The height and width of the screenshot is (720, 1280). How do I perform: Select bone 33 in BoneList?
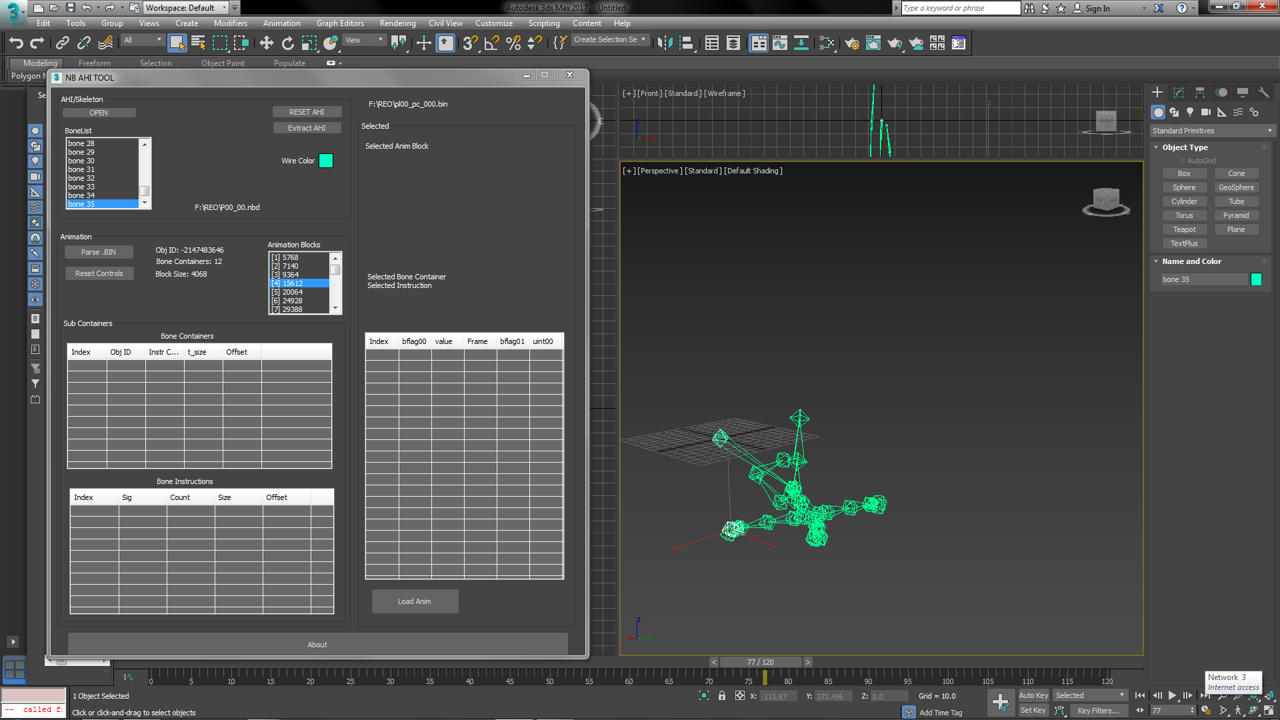coord(103,187)
